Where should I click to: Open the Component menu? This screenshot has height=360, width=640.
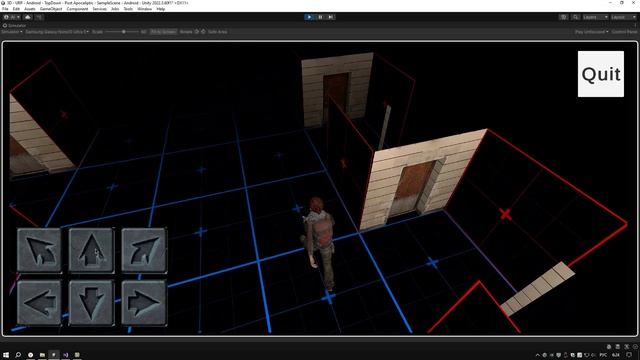[x=77, y=9]
